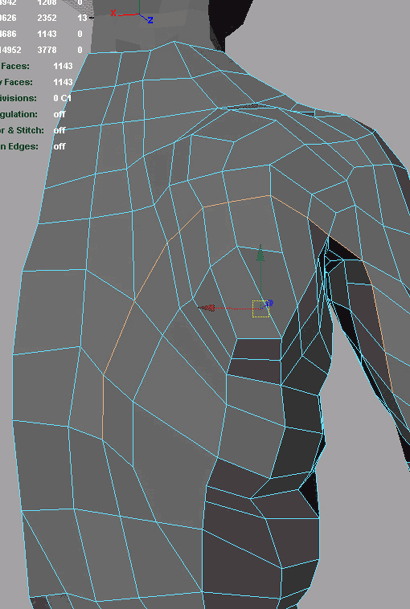Click the 3778 value in the HUD
This screenshot has width=410, height=609.
pos(47,50)
